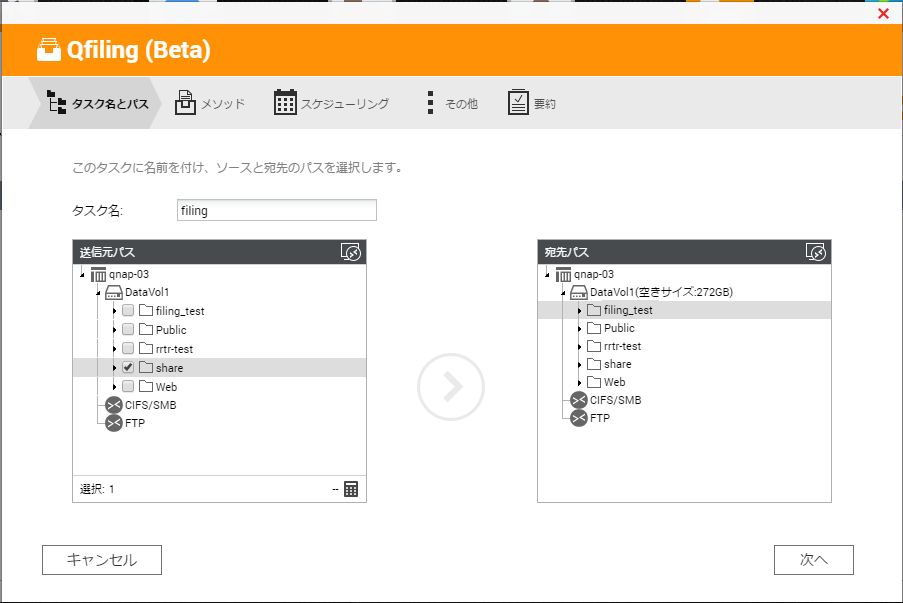Image resolution: width=903 pixels, height=603 pixels.
Task: Switch to the スケジューリング step tab
Action: [332, 103]
